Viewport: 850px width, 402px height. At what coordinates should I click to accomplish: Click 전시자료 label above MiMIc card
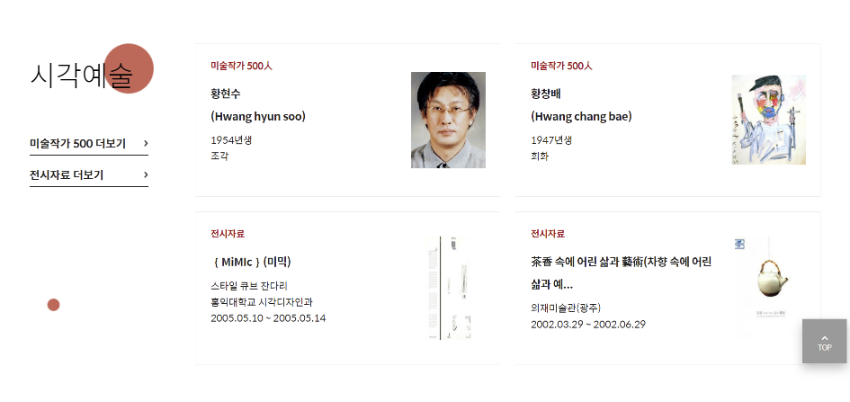tap(227, 234)
